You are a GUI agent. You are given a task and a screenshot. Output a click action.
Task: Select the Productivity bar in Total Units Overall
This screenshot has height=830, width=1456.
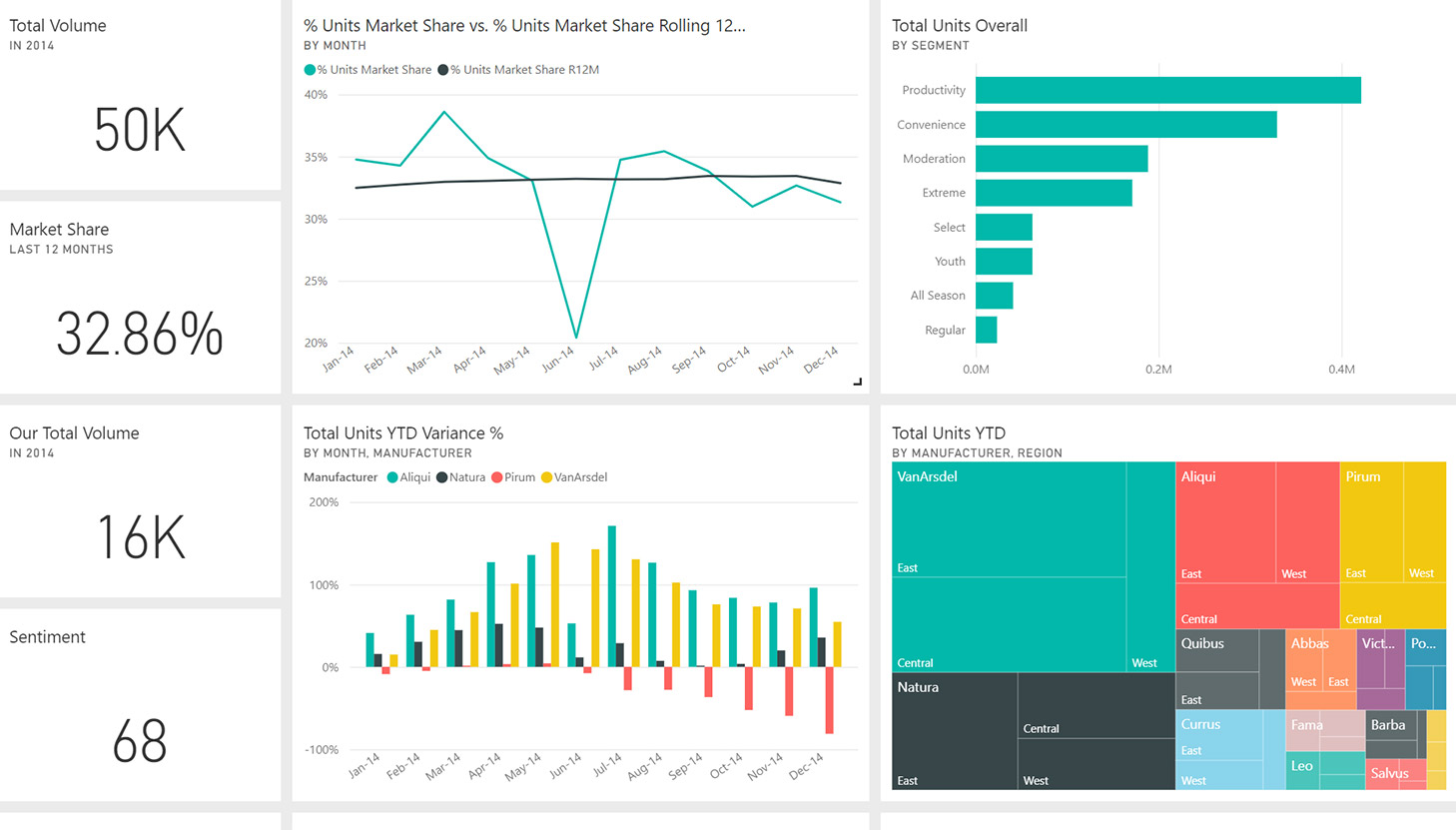tap(1167, 90)
